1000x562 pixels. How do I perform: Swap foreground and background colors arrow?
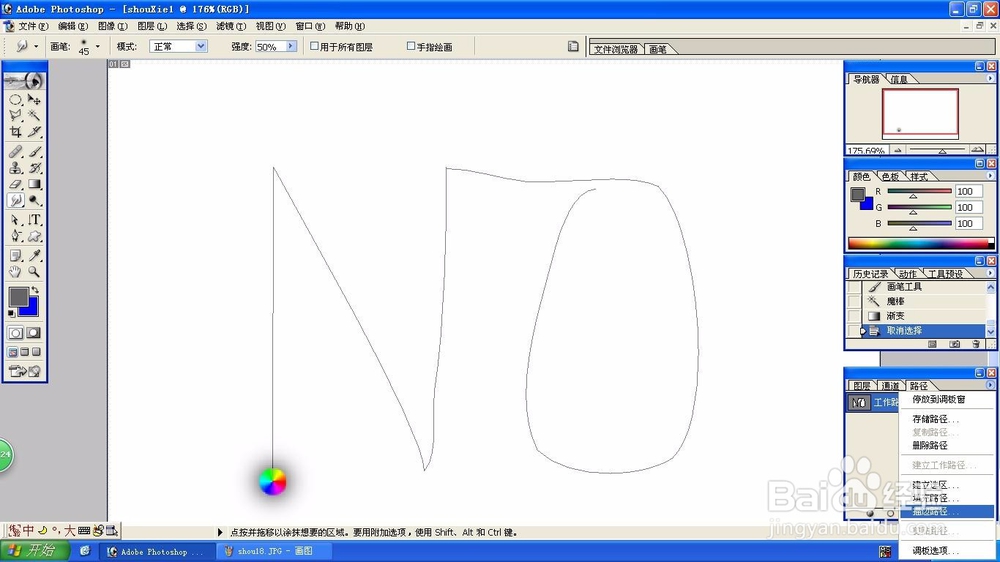pos(35,290)
